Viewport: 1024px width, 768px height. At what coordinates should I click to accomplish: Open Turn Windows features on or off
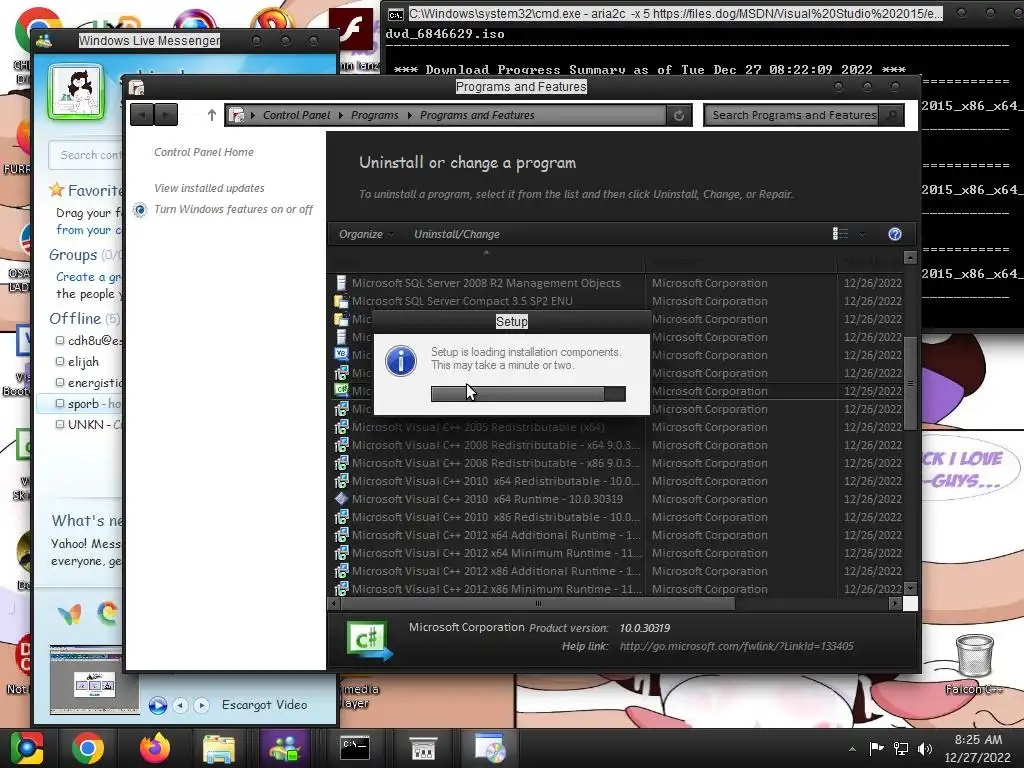(x=233, y=209)
